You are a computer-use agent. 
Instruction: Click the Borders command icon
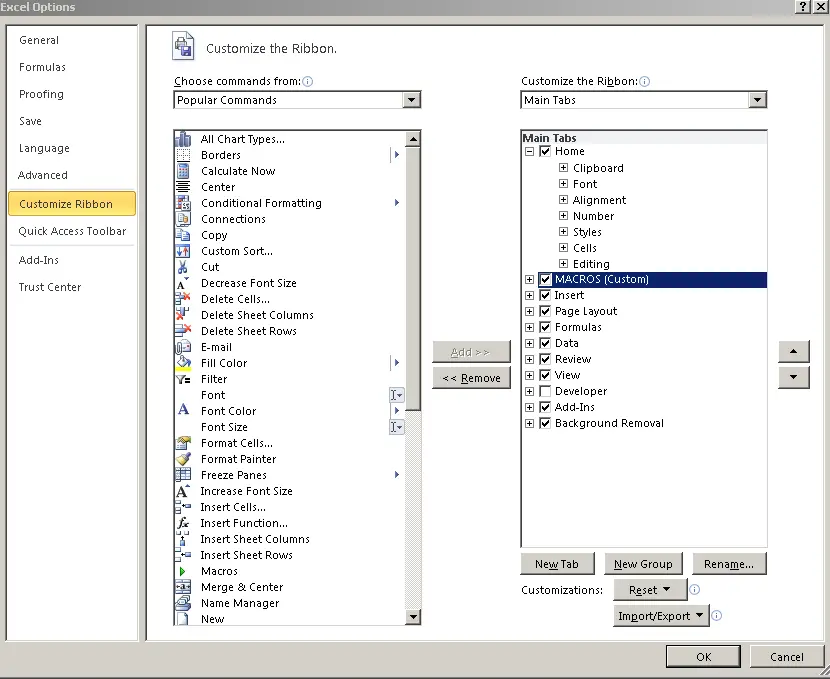pos(183,155)
